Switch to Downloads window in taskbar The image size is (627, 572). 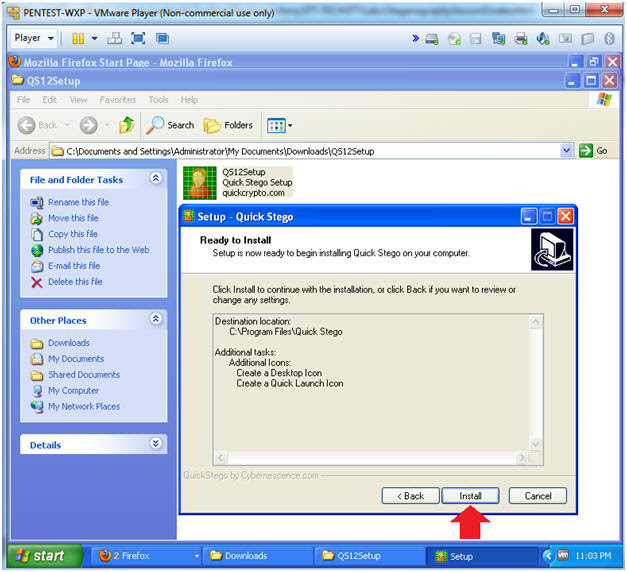click(258, 556)
